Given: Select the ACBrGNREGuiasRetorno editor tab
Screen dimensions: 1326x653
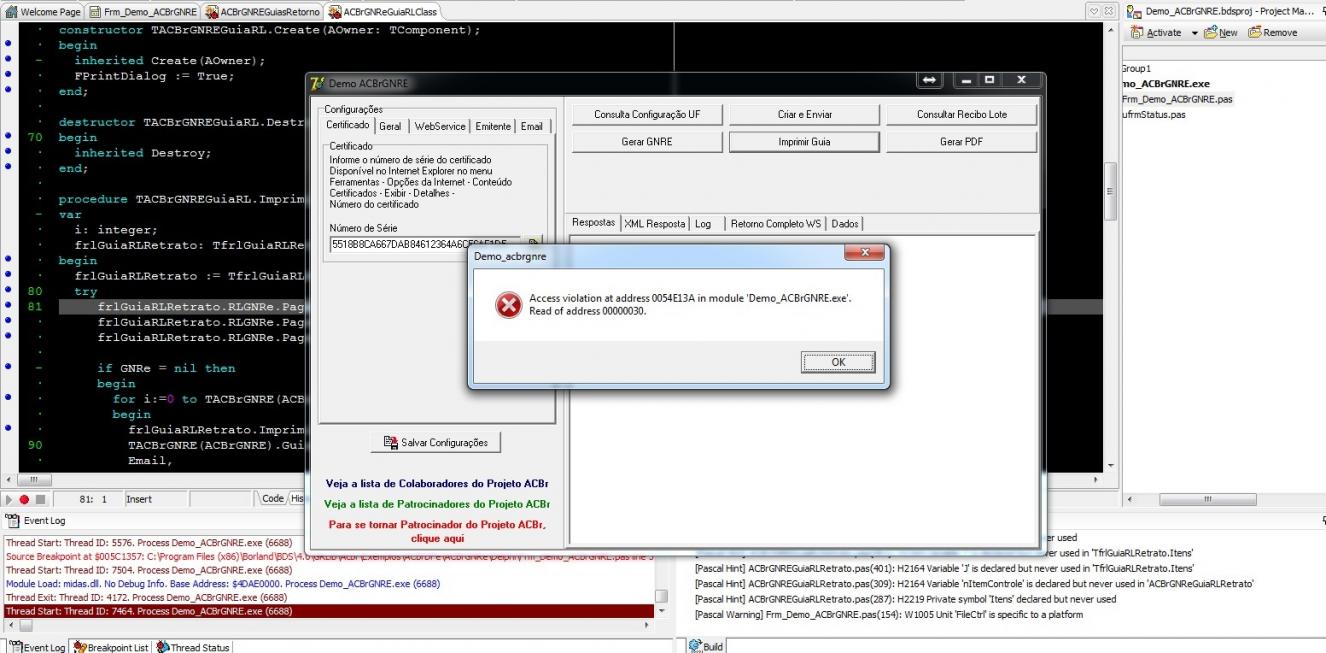Looking at the screenshot, I should click(x=263, y=12).
